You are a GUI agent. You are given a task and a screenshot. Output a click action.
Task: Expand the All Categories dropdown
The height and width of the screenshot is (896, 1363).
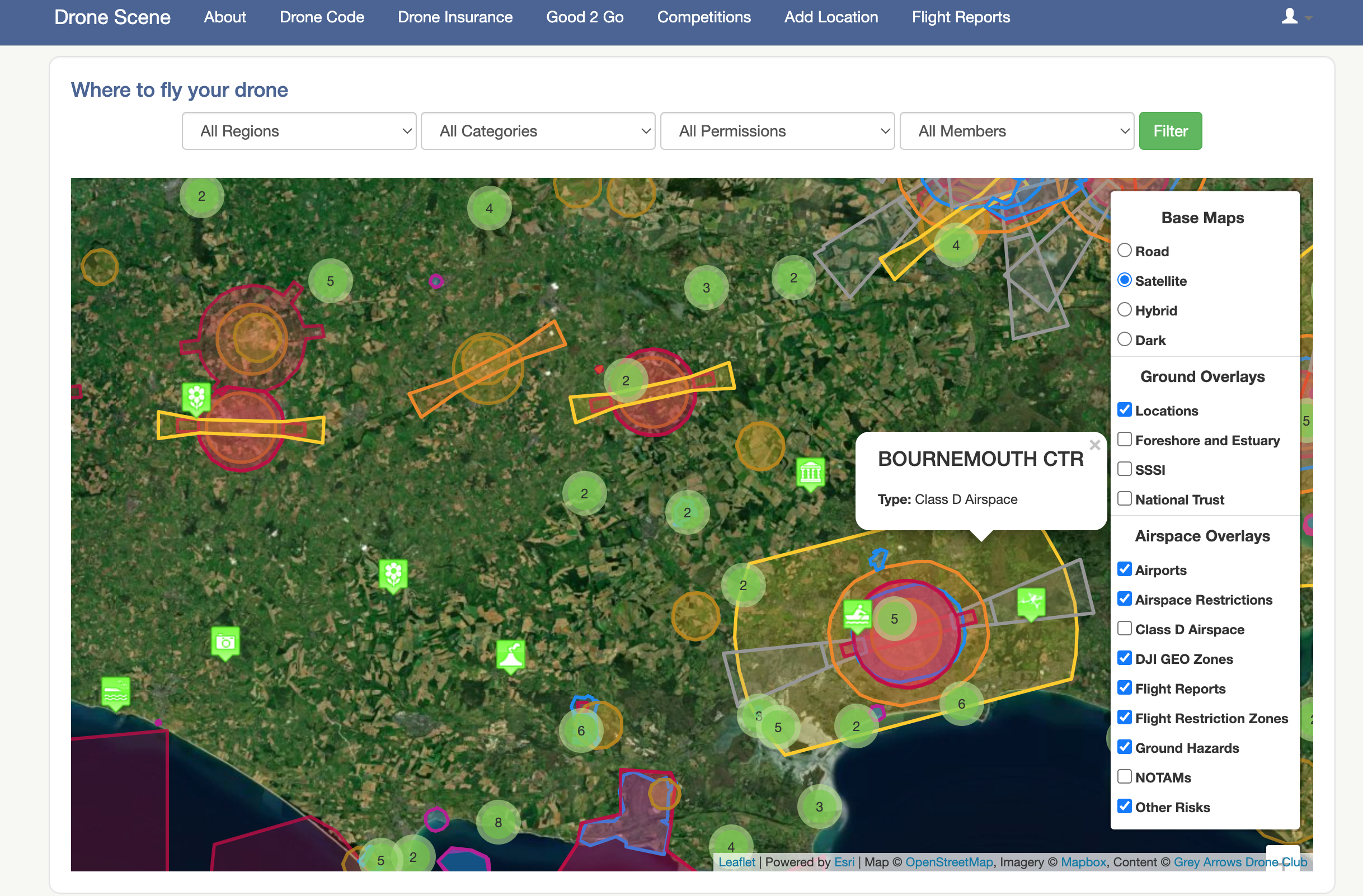coord(538,131)
